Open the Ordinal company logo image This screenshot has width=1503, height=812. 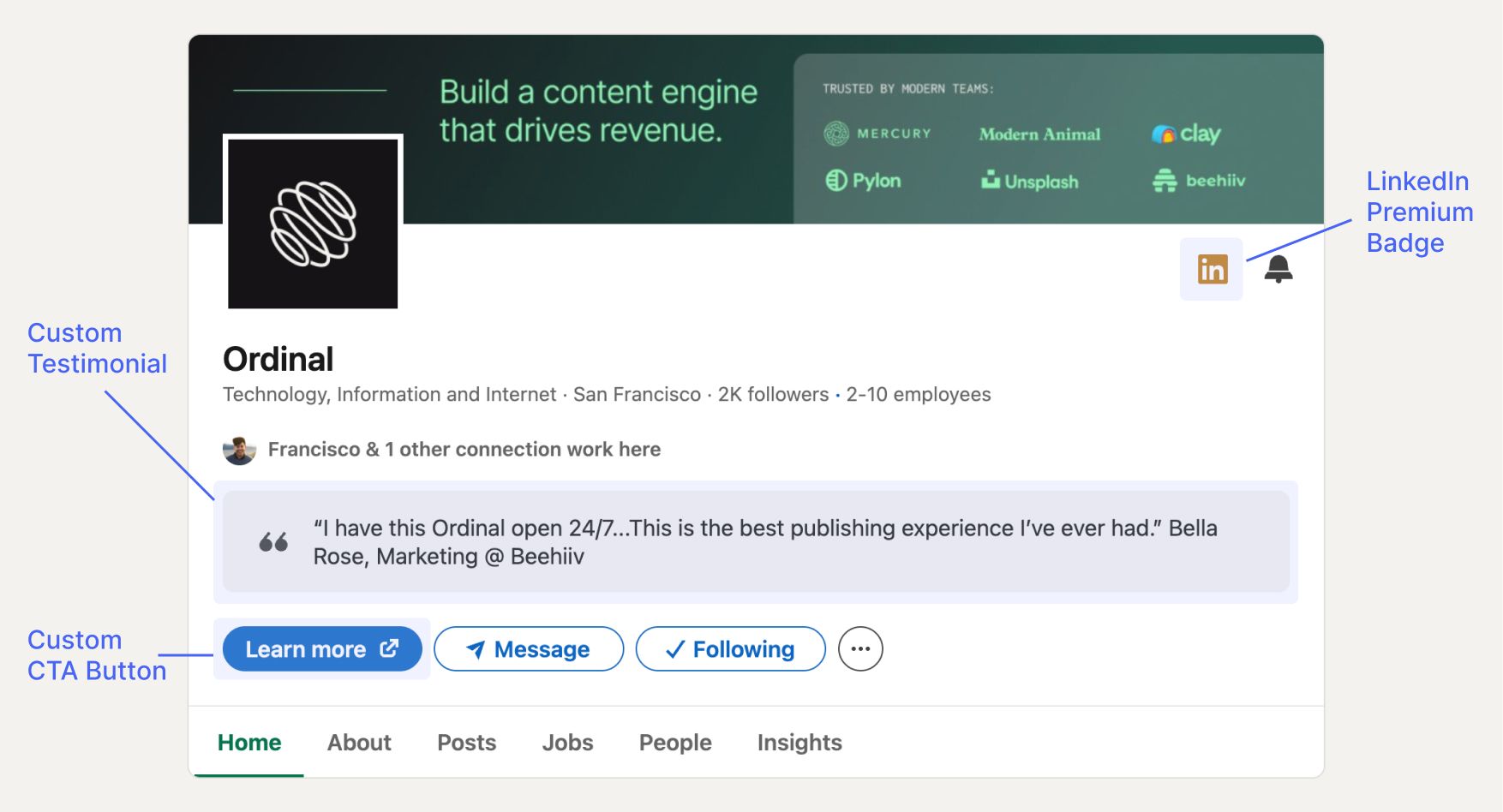pos(313,223)
